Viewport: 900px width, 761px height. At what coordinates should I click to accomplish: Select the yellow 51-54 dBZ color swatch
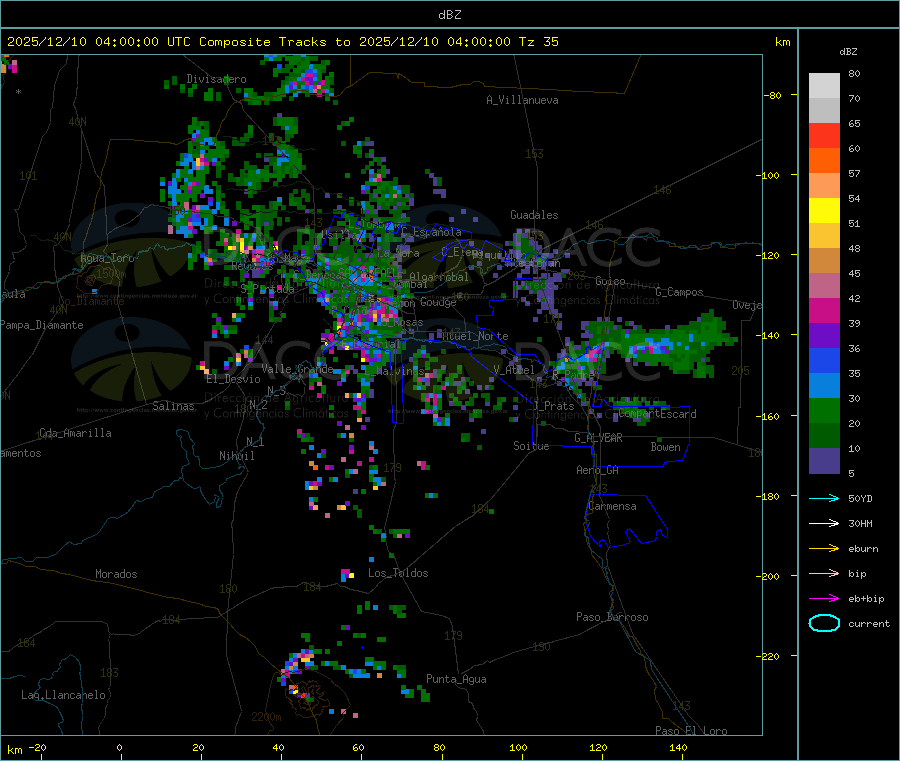click(x=824, y=211)
